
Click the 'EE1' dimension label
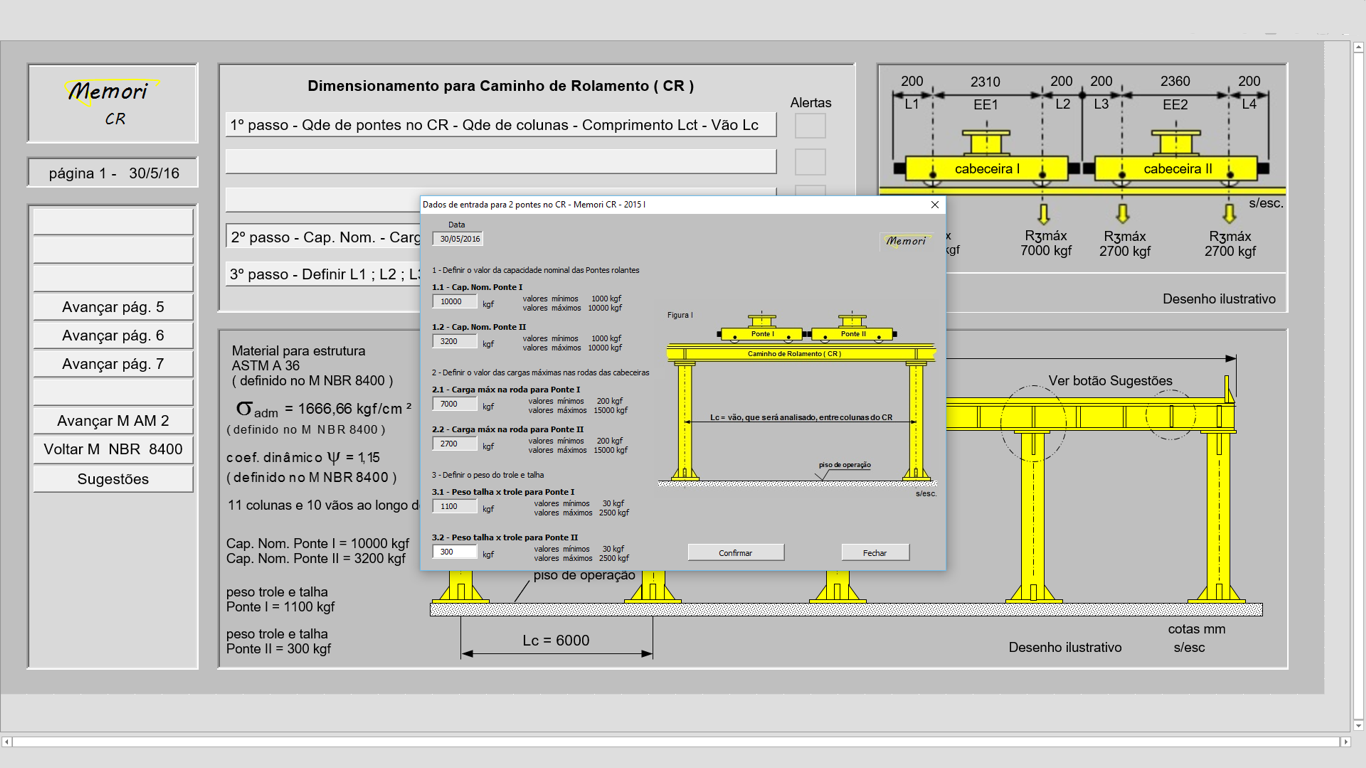[x=986, y=104]
